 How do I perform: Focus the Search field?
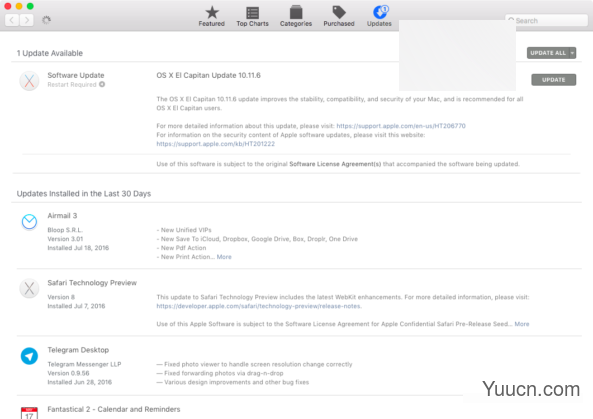[546, 20]
